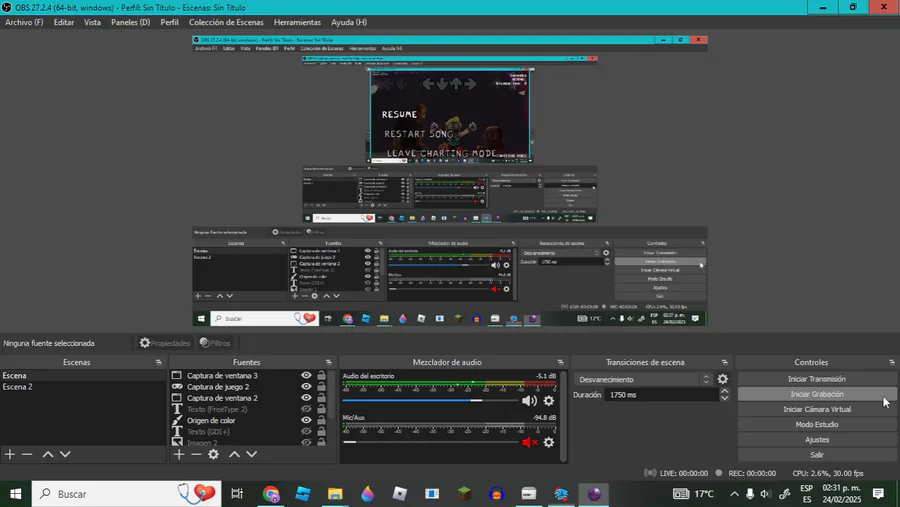Toggle lock on Captura de ventana 3
This screenshot has width=900, height=507.
click(321, 376)
